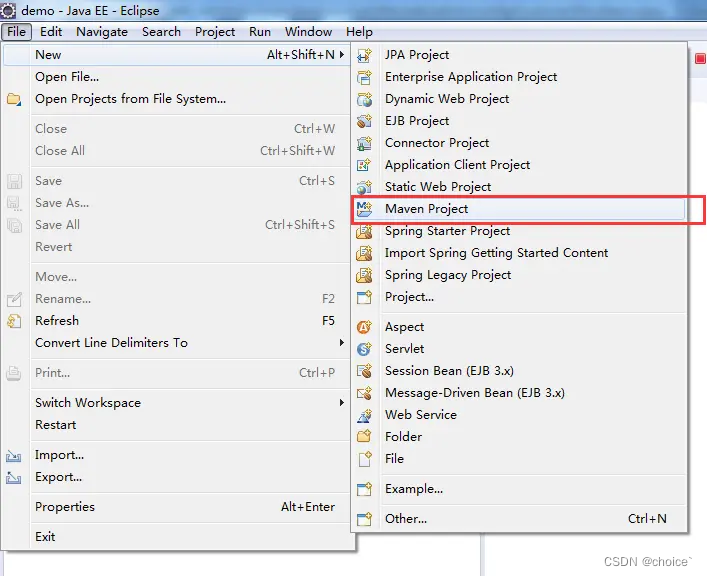The width and height of the screenshot is (707, 576).
Task: Choose Open File... from File menu
Action: 176,77
